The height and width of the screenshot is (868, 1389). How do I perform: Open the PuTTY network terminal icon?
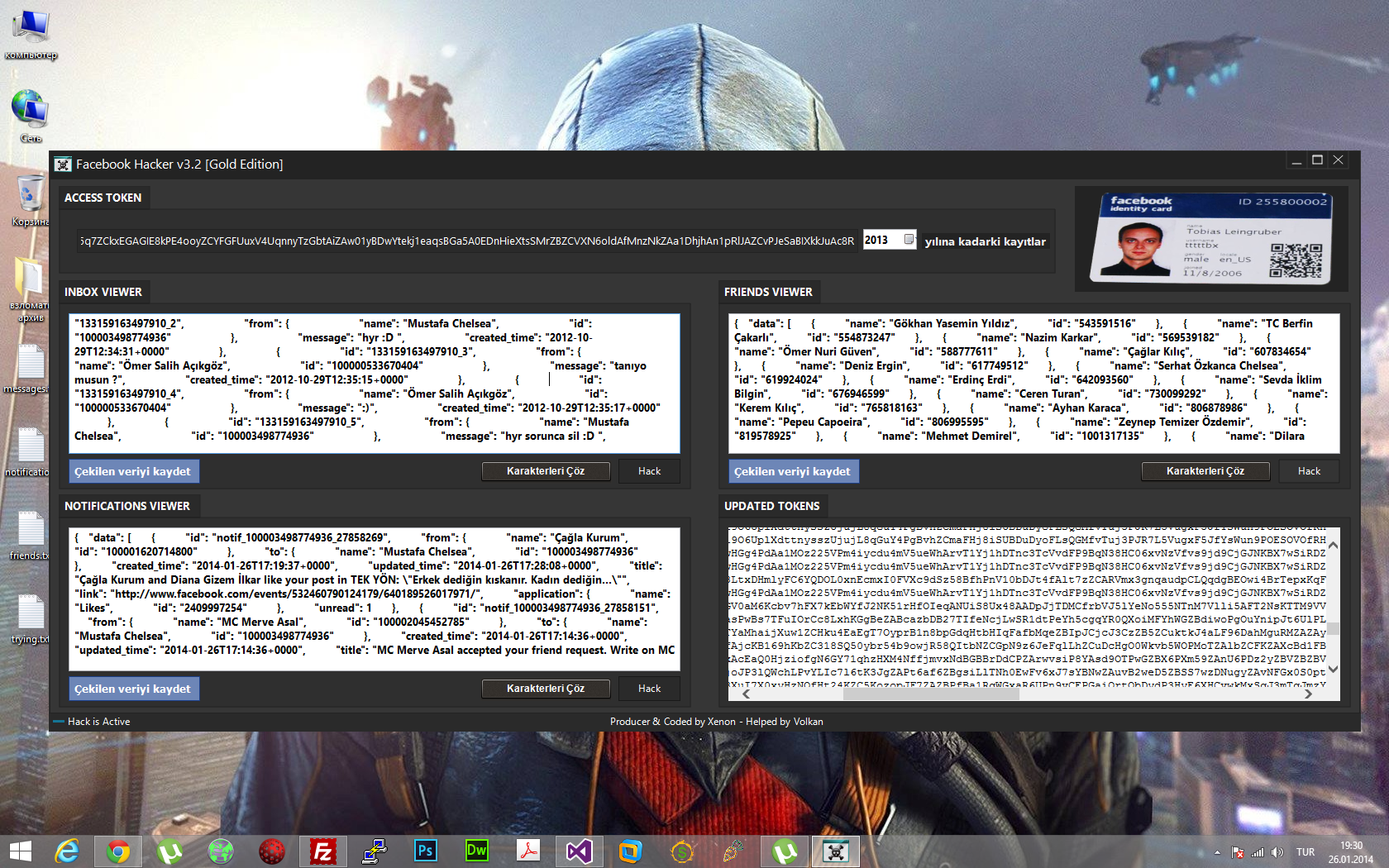click(x=374, y=851)
